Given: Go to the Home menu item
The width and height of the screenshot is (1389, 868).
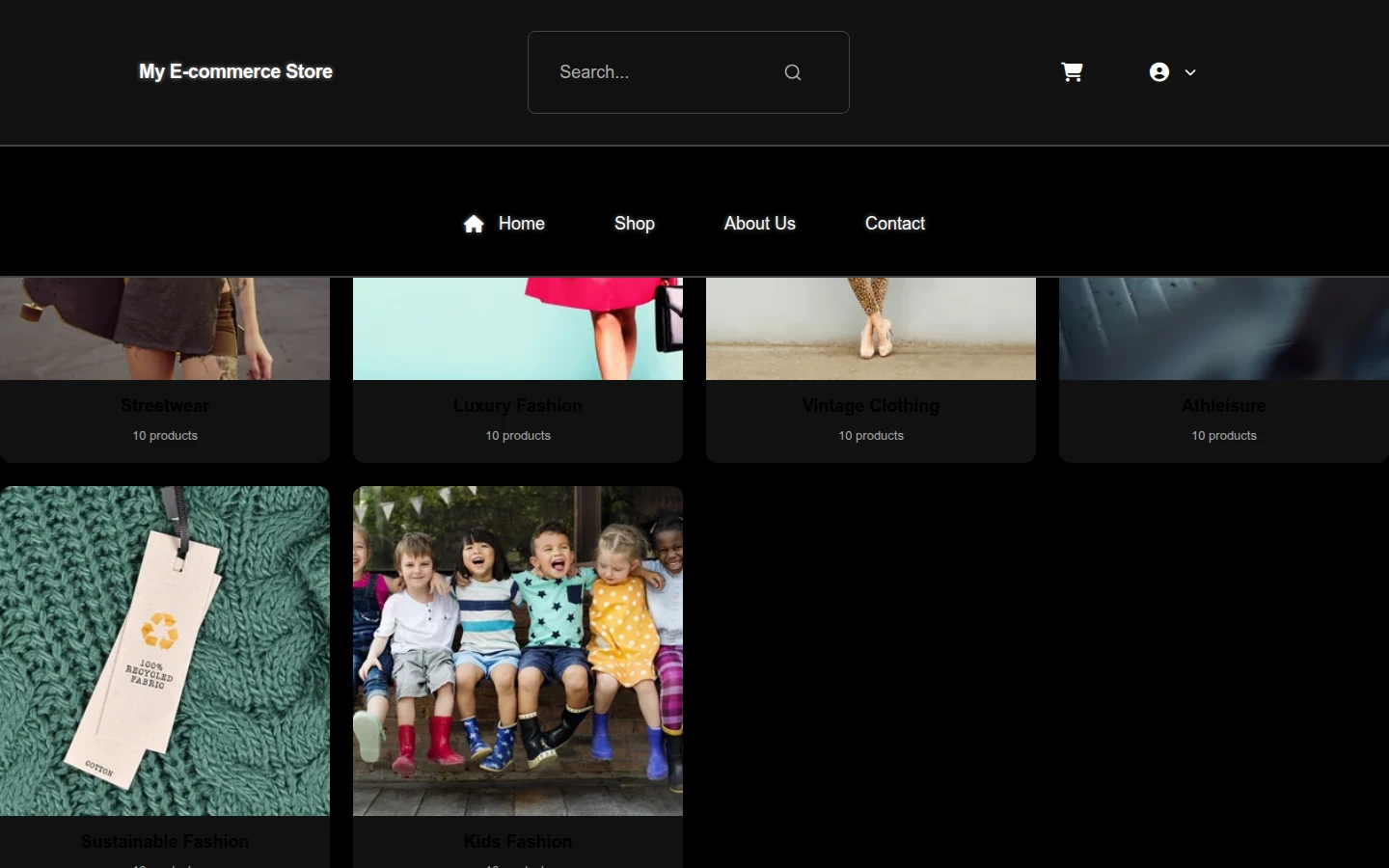Looking at the screenshot, I should click(x=521, y=224).
